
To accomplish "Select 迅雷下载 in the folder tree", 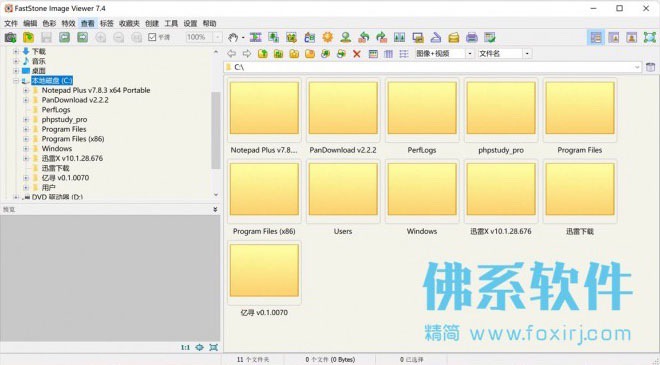I will click(x=56, y=168).
